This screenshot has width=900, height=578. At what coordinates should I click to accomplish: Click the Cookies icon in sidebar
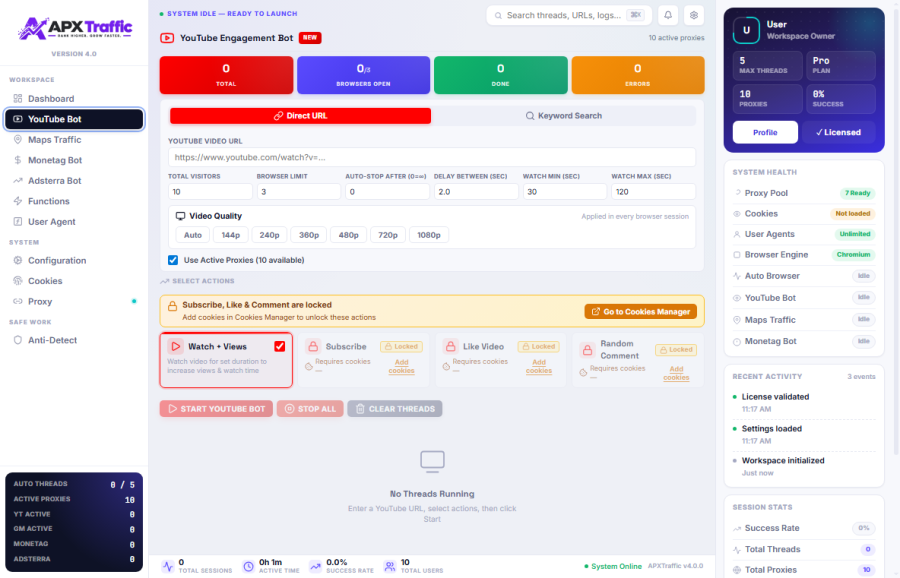click(x=18, y=281)
